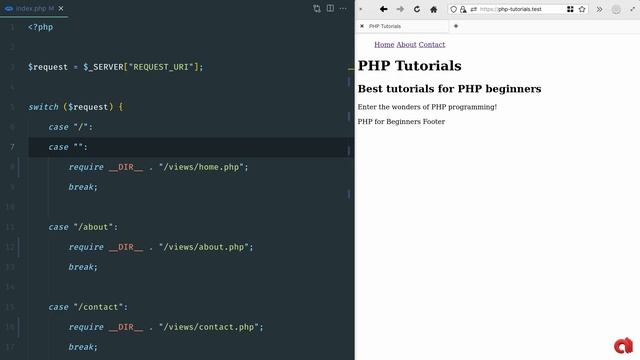Bookmark this page with the star
Viewport: 640px width, 360px height.
pos(582,9)
